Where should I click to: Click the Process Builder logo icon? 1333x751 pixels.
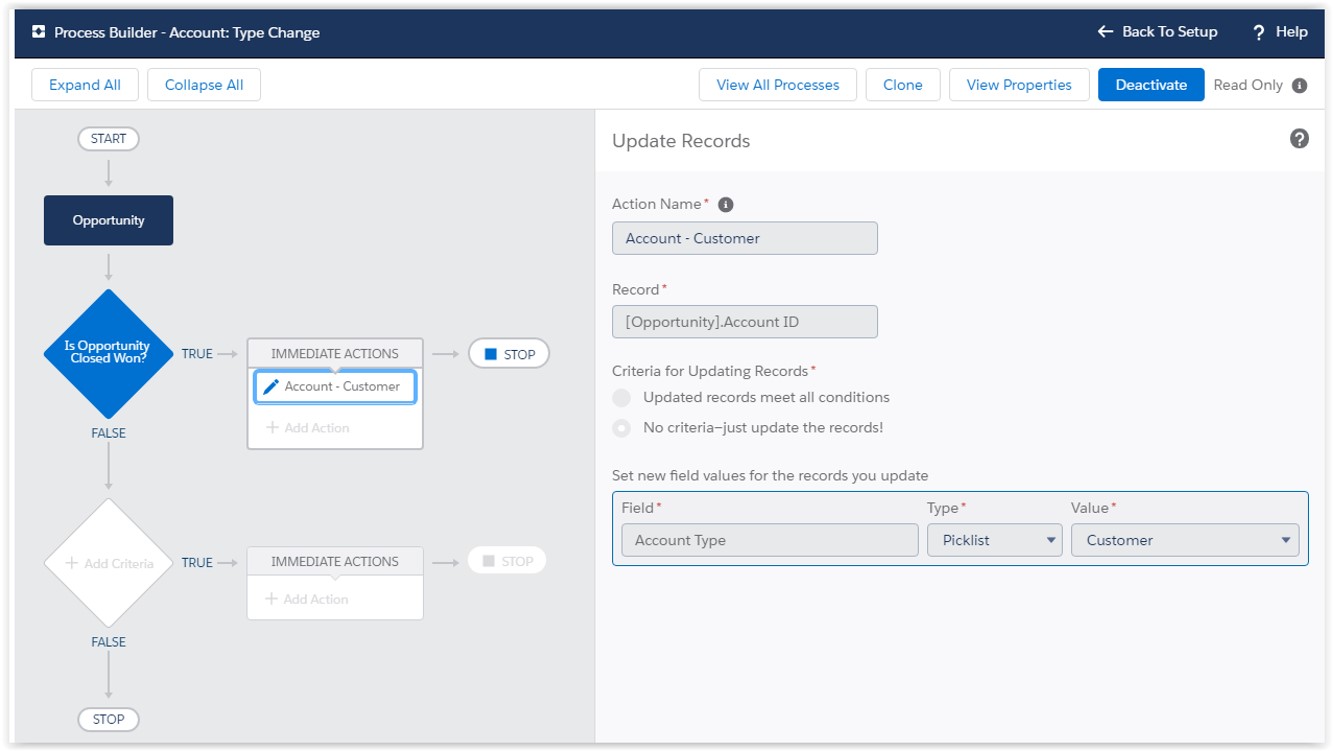(39, 32)
